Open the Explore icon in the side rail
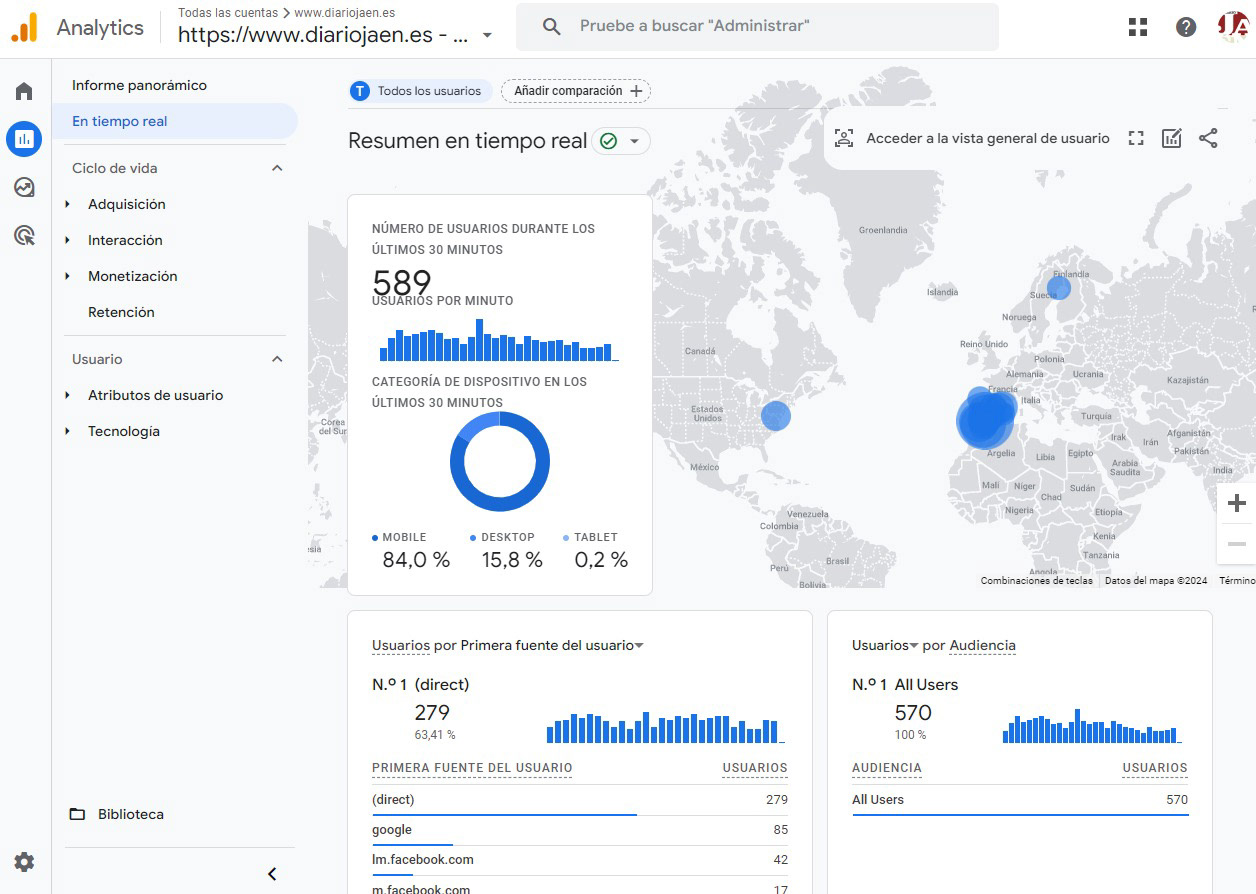Image resolution: width=1256 pixels, height=894 pixels. 24,187
